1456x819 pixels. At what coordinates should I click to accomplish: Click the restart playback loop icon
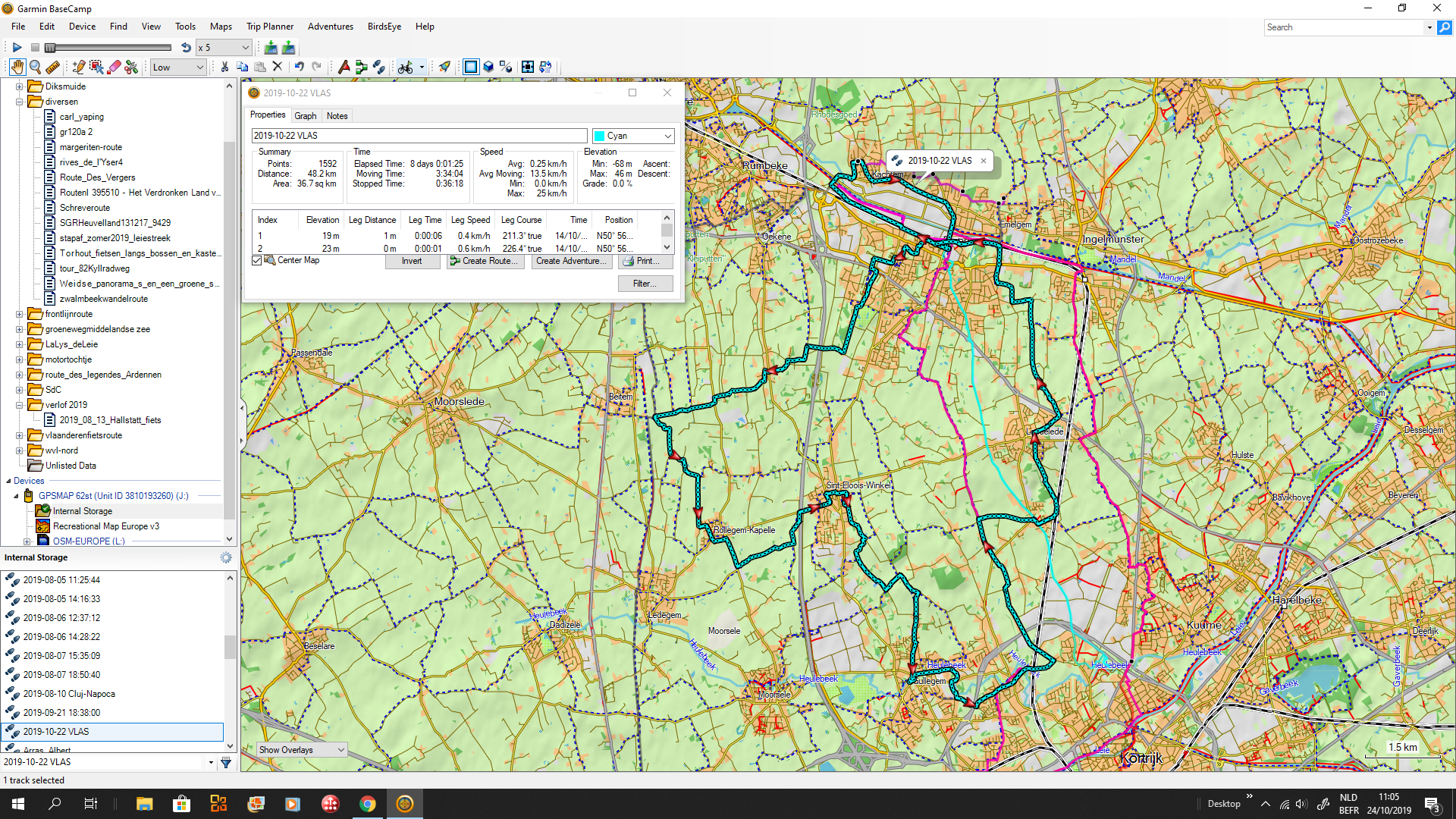pyautogui.click(x=186, y=47)
